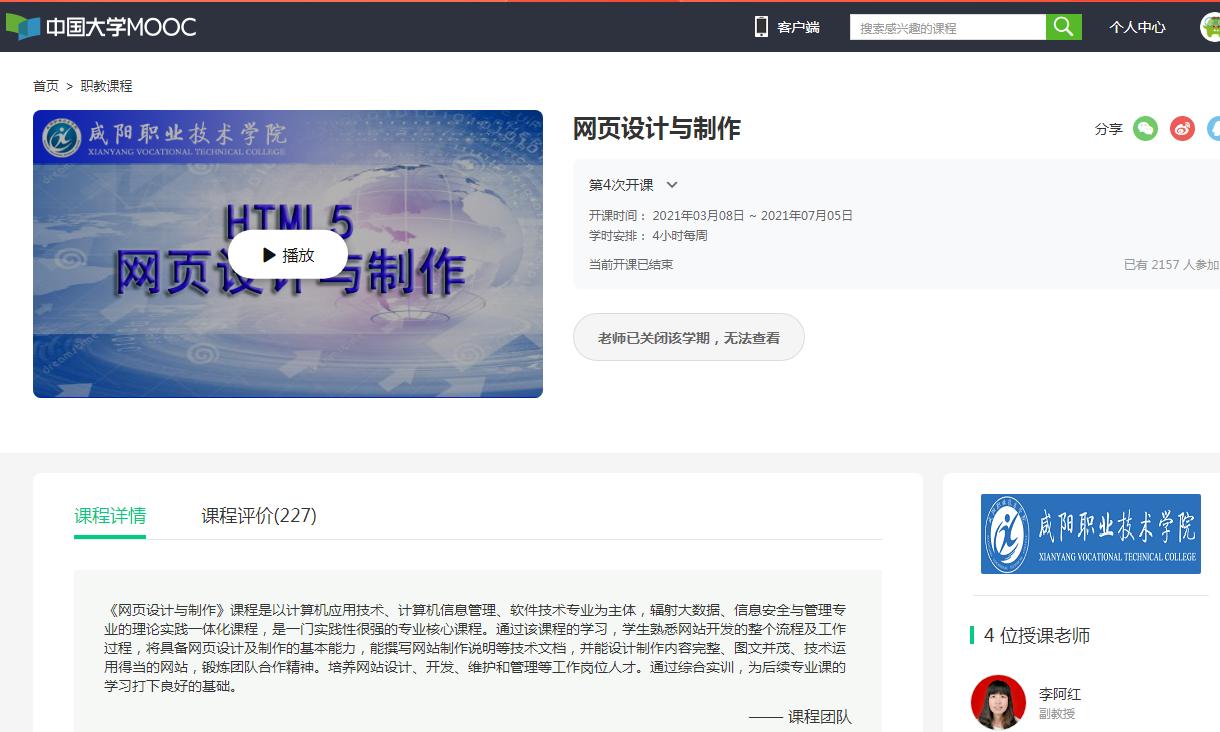Image resolution: width=1220 pixels, height=732 pixels.
Task: Open 咸阳职业技术学院 school banner in sidebar
Action: coord(1090,534)
